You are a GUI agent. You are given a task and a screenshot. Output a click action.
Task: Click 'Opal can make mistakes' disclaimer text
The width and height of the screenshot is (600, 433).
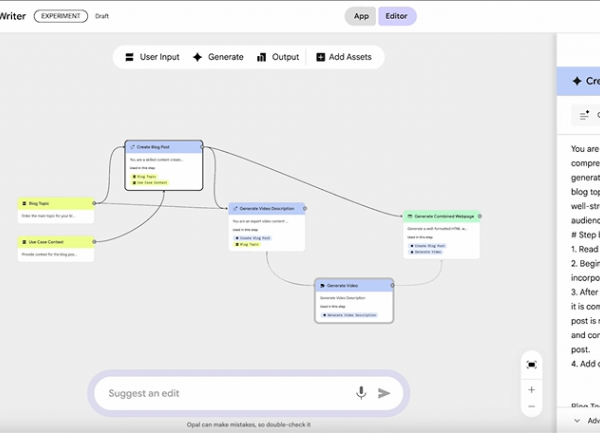[249, 425]
